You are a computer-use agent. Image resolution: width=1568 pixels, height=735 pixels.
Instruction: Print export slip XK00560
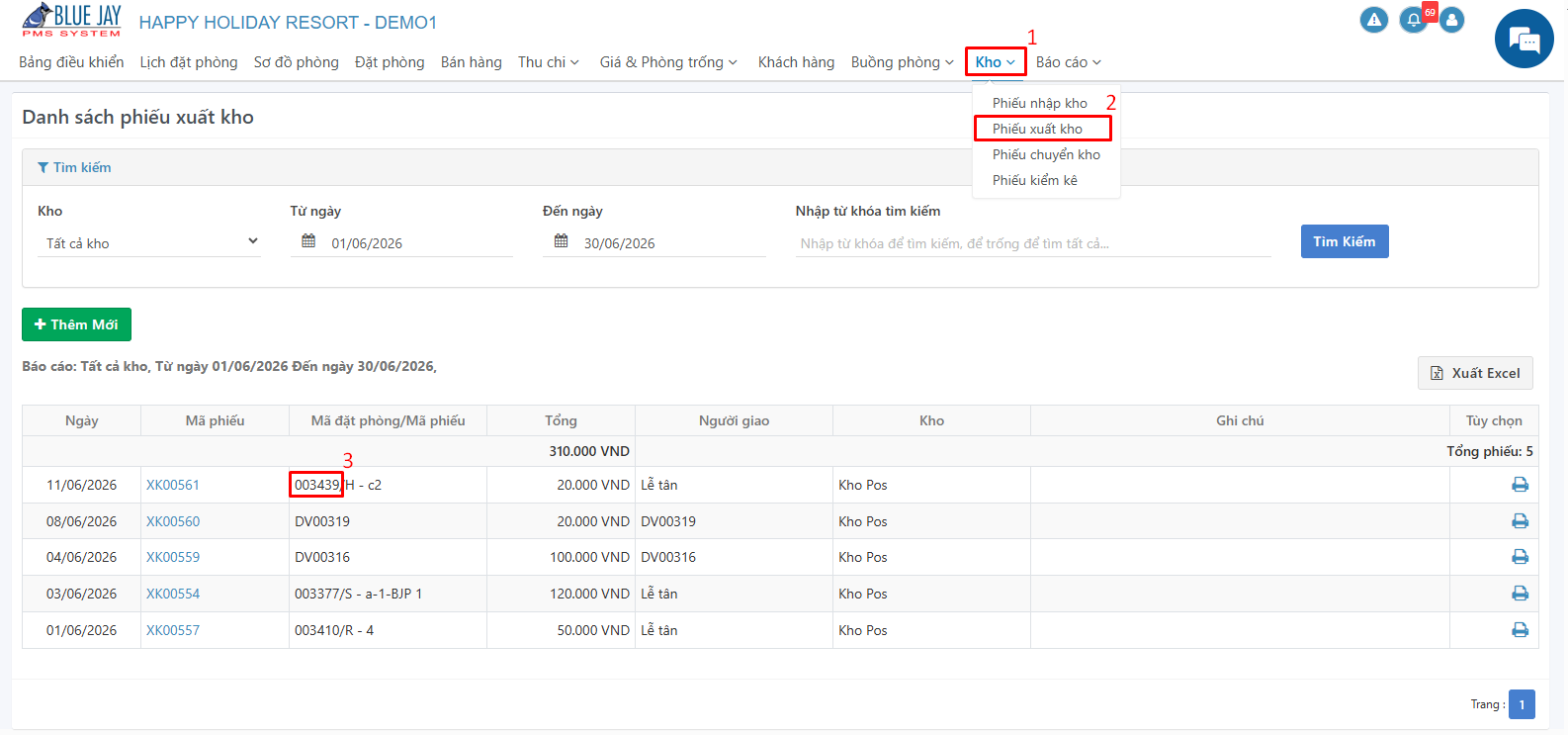[x=1520, y=521]
